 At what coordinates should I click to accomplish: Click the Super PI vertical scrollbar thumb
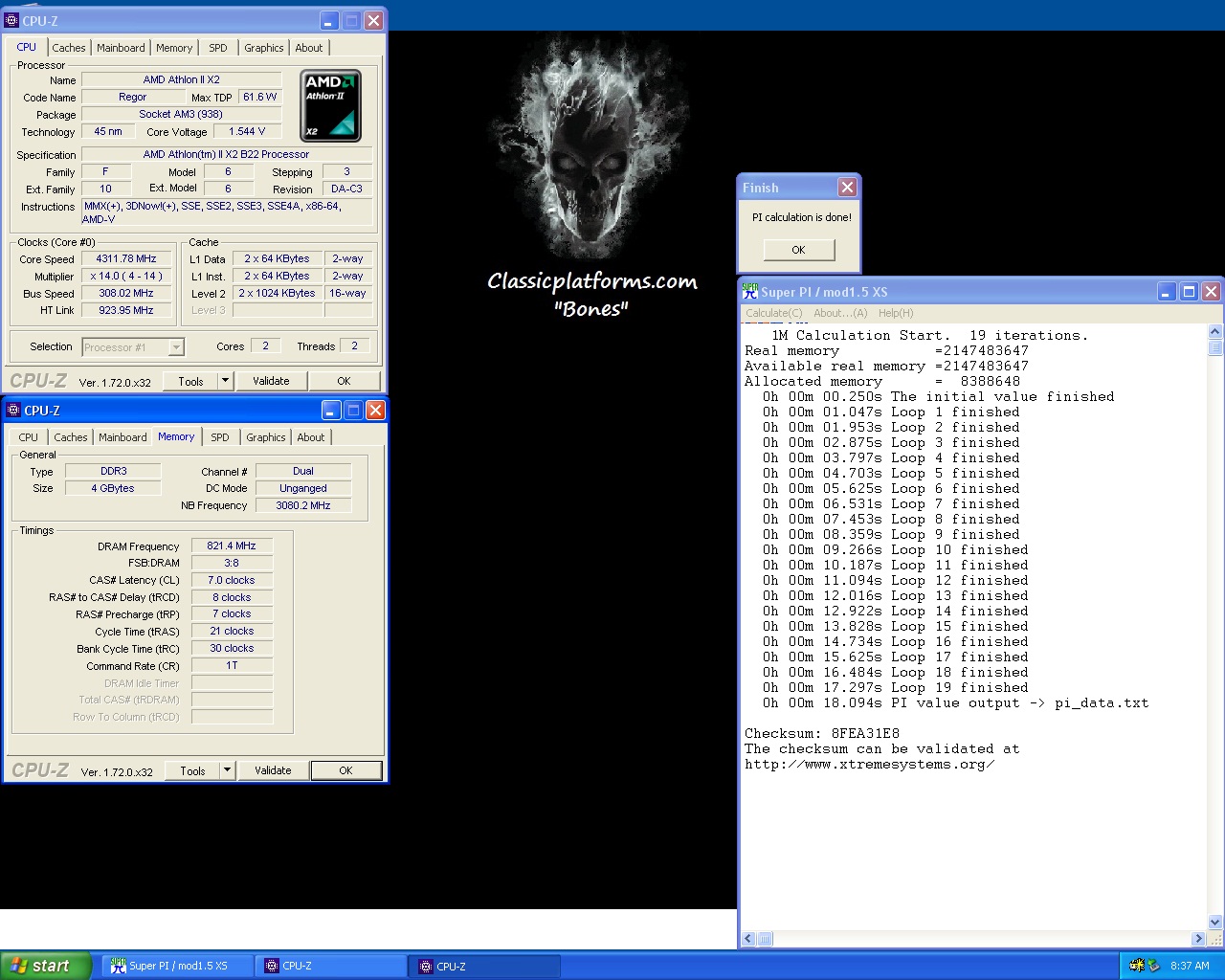[1215, 347]
